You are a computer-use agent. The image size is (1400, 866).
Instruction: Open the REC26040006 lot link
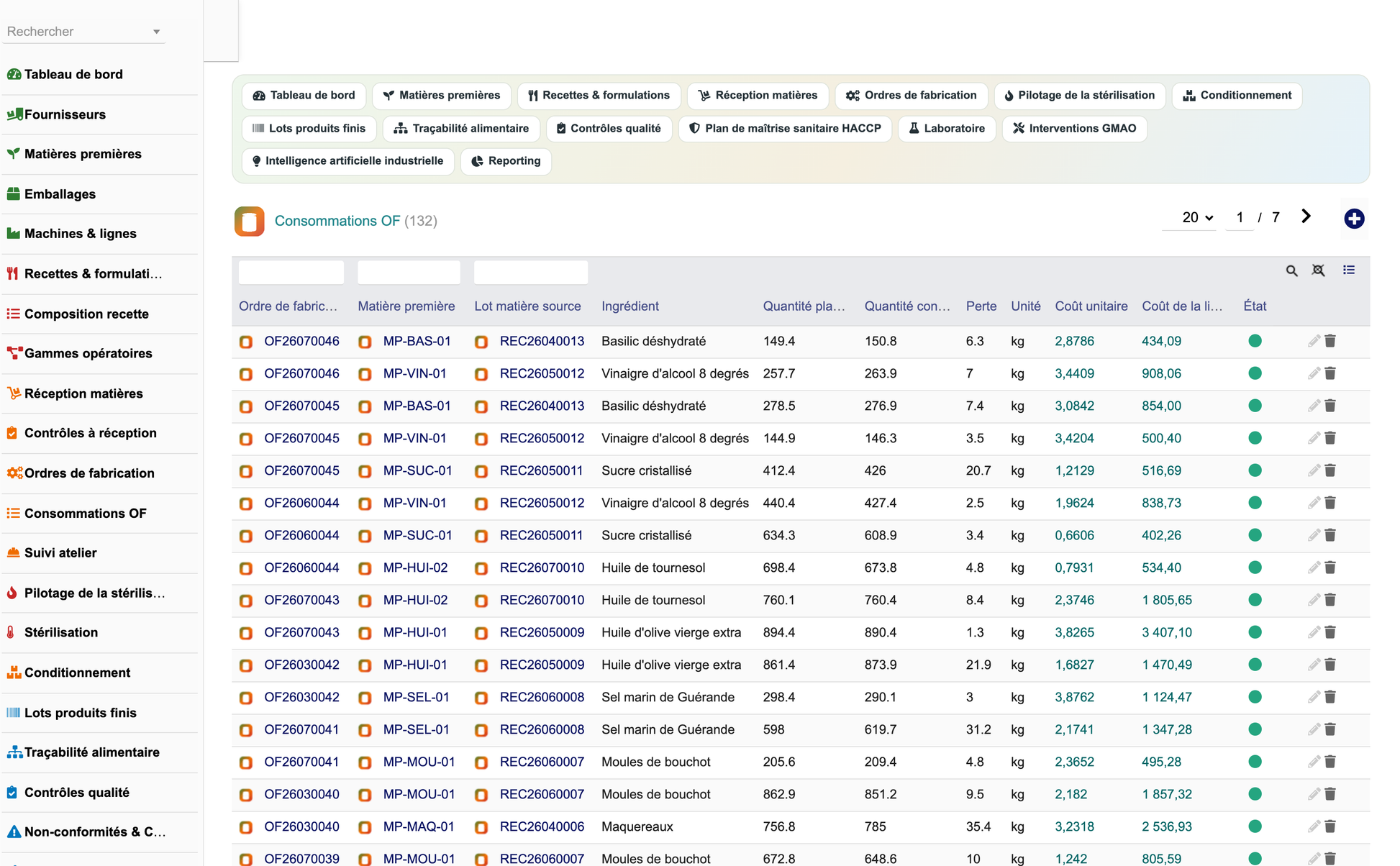click(x=542, y=826)
